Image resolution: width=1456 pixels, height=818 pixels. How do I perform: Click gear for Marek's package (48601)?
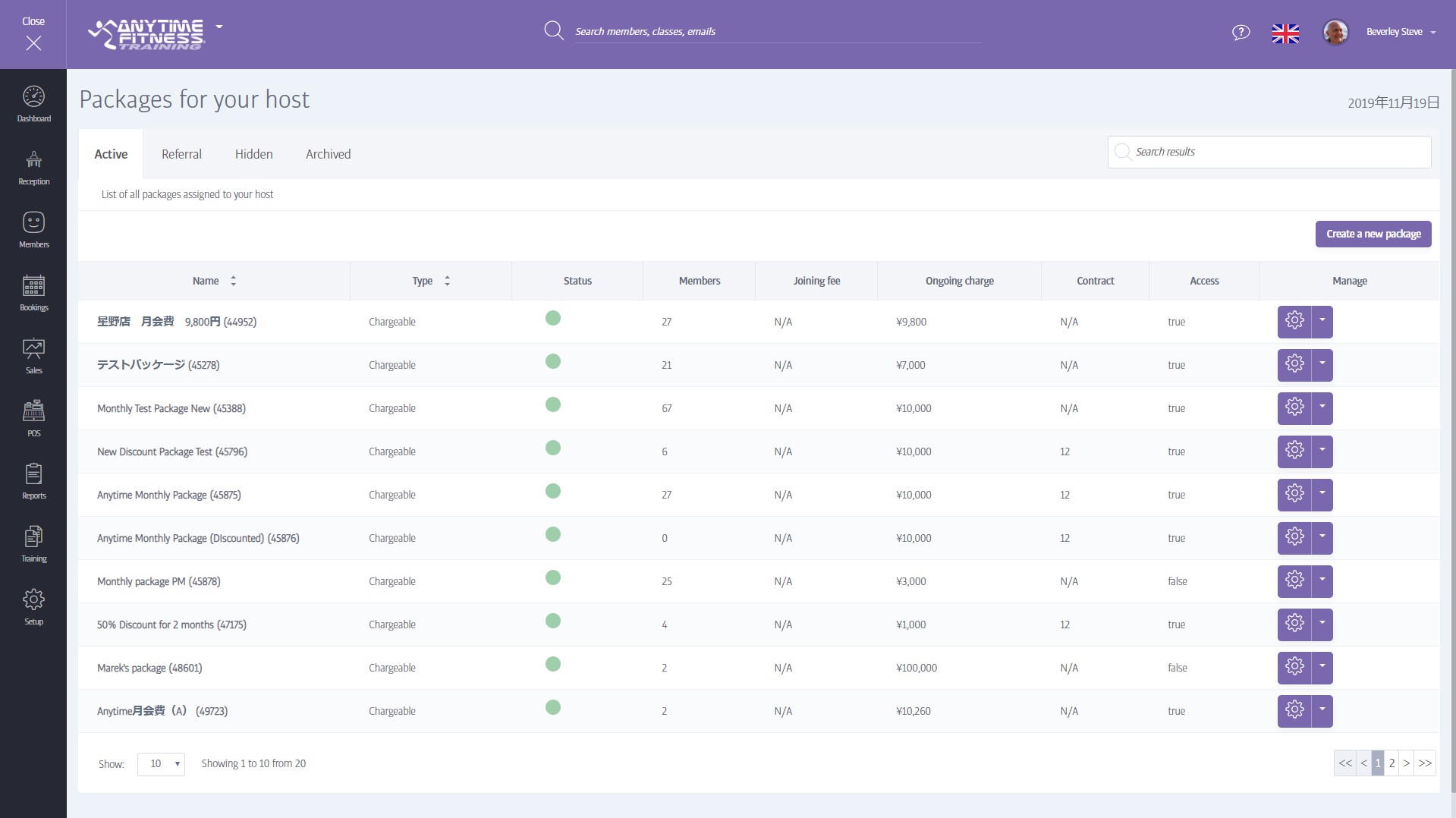[1294, 667]
